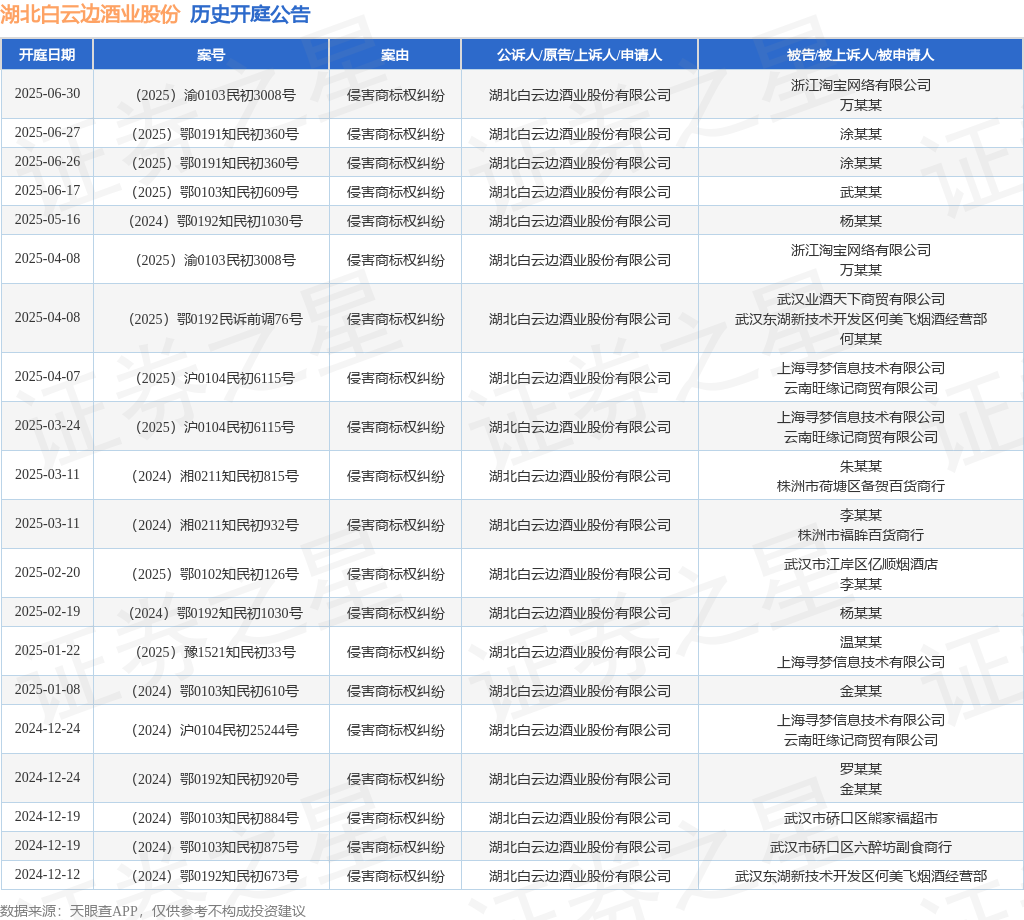This screenshot has height=920, width=1024.
Task: Select defendant 武某某 in the 2025-06-17 row
Action: [x=861, y=192]
